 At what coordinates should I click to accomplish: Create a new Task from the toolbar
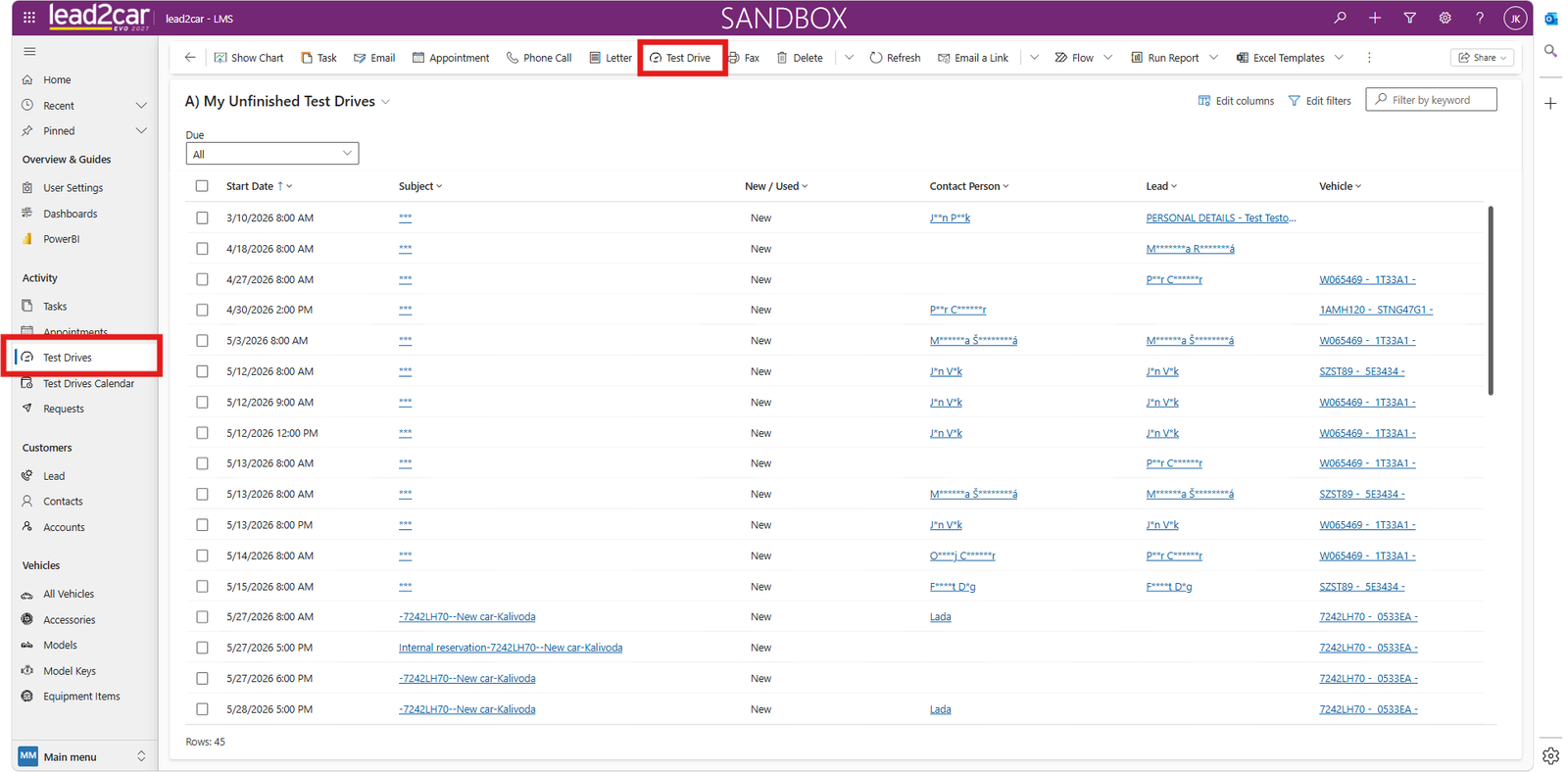(x=318, y=58)
